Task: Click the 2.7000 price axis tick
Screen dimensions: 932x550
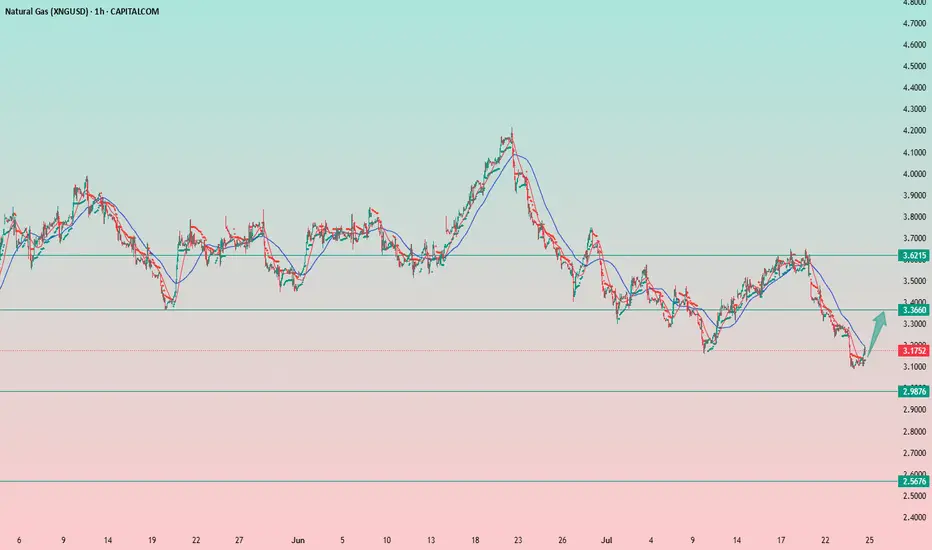Action: point(914,452)
